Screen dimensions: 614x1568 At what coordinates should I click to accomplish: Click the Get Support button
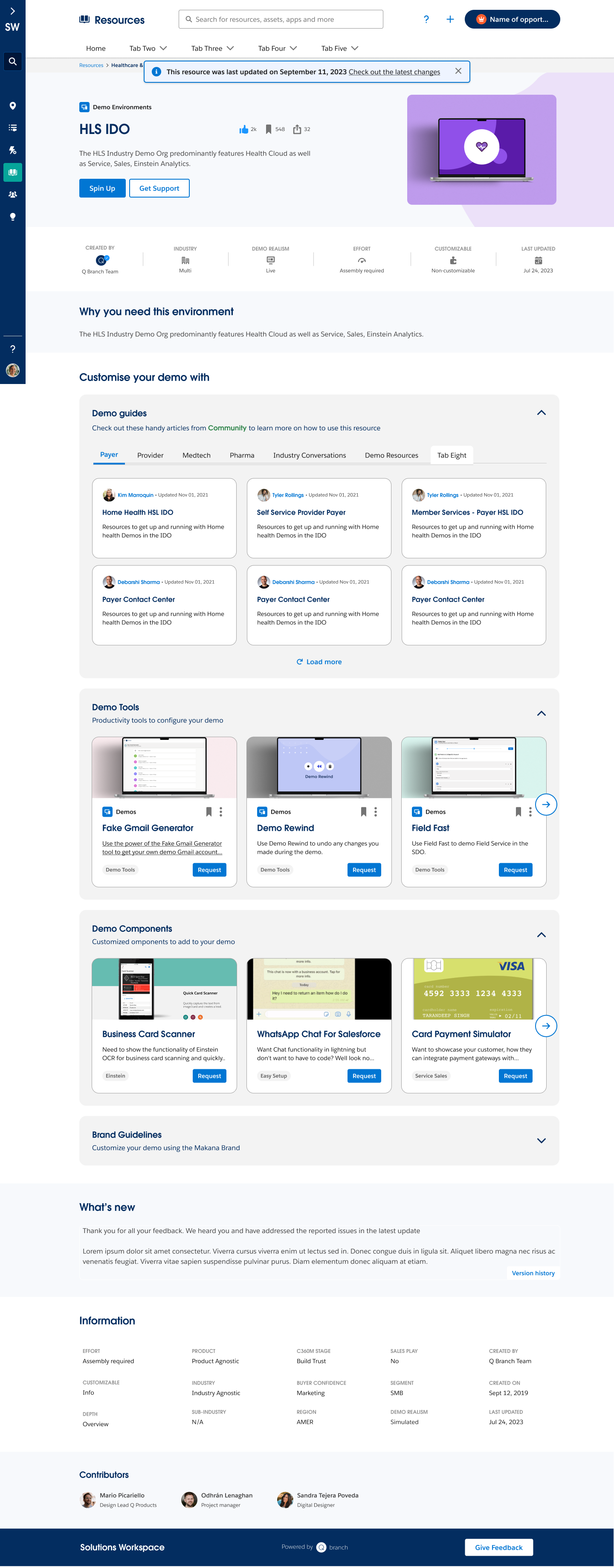159,188
